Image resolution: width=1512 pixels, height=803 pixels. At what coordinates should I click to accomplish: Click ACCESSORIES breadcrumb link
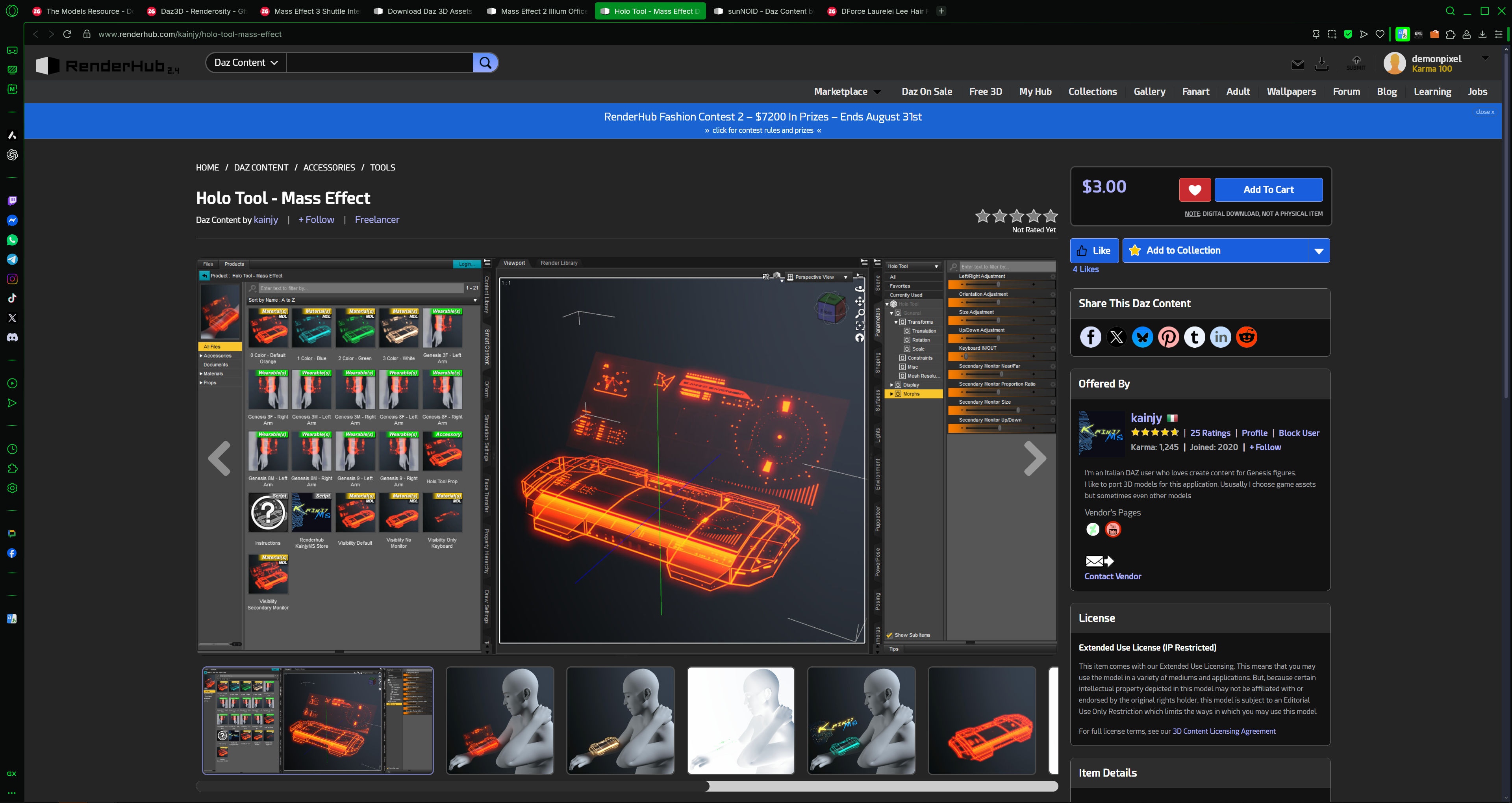pyautogui.click(x=329, y=167)
